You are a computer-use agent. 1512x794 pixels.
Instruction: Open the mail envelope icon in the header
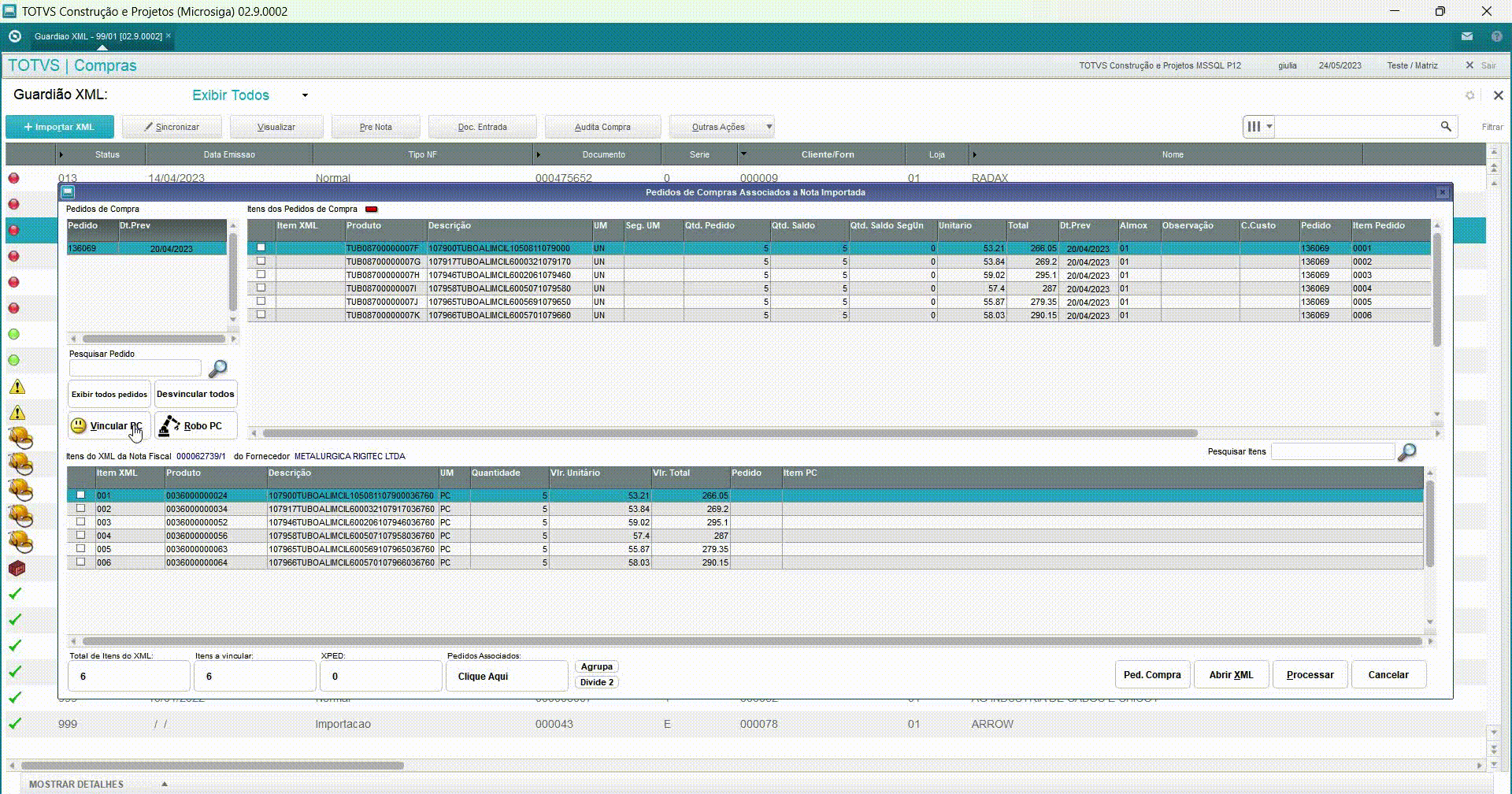tap(1466, 36)
